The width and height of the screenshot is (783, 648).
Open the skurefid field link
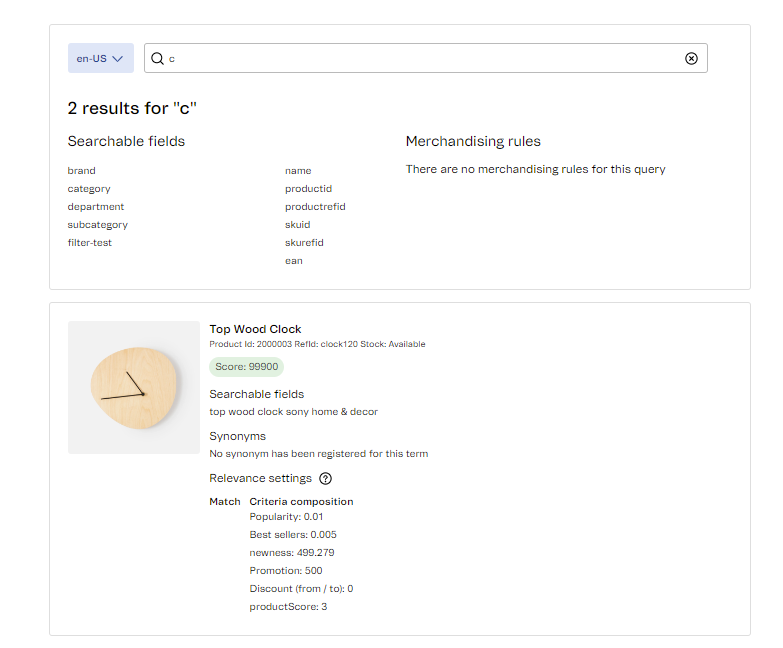(x=304, y=243)
